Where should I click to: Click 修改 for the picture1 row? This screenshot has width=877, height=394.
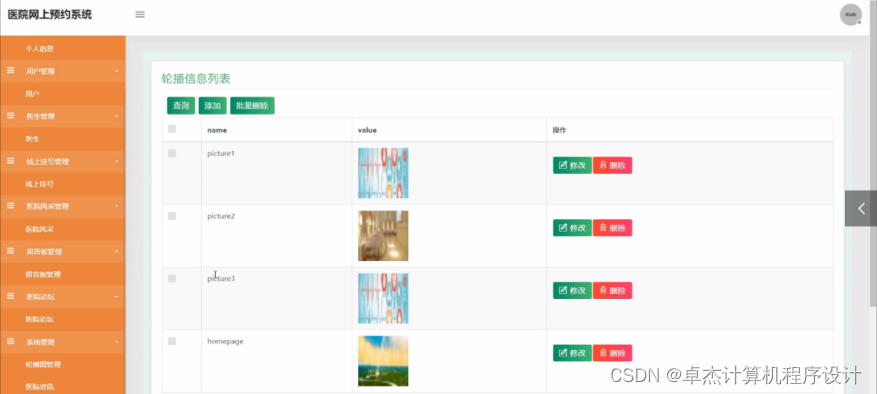click(x=572, y=165)
